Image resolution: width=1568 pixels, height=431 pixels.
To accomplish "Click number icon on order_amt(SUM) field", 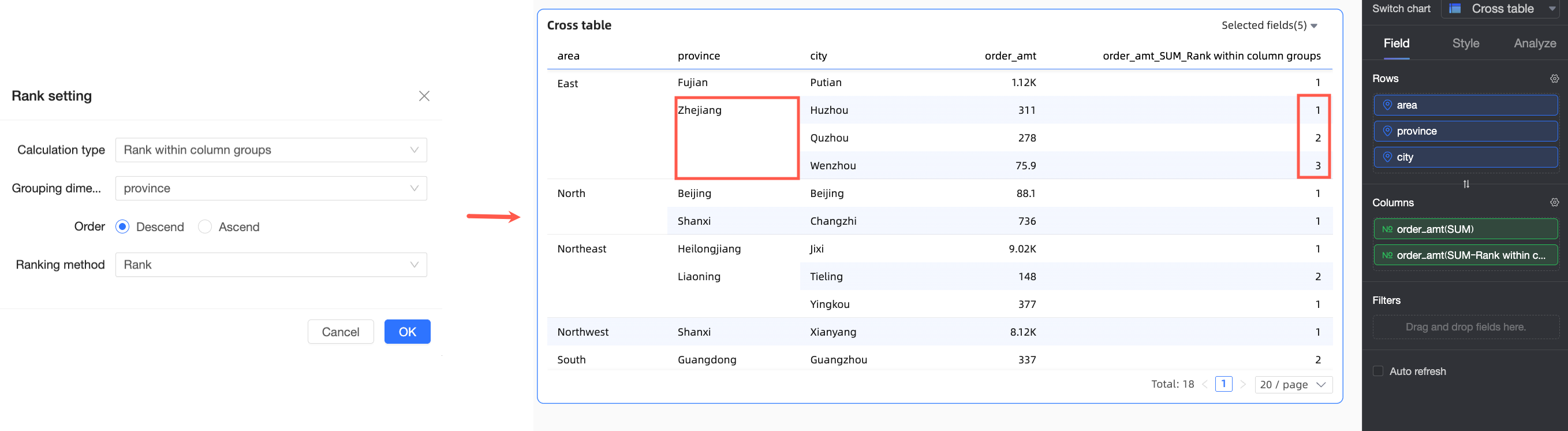I will 1387,229.
